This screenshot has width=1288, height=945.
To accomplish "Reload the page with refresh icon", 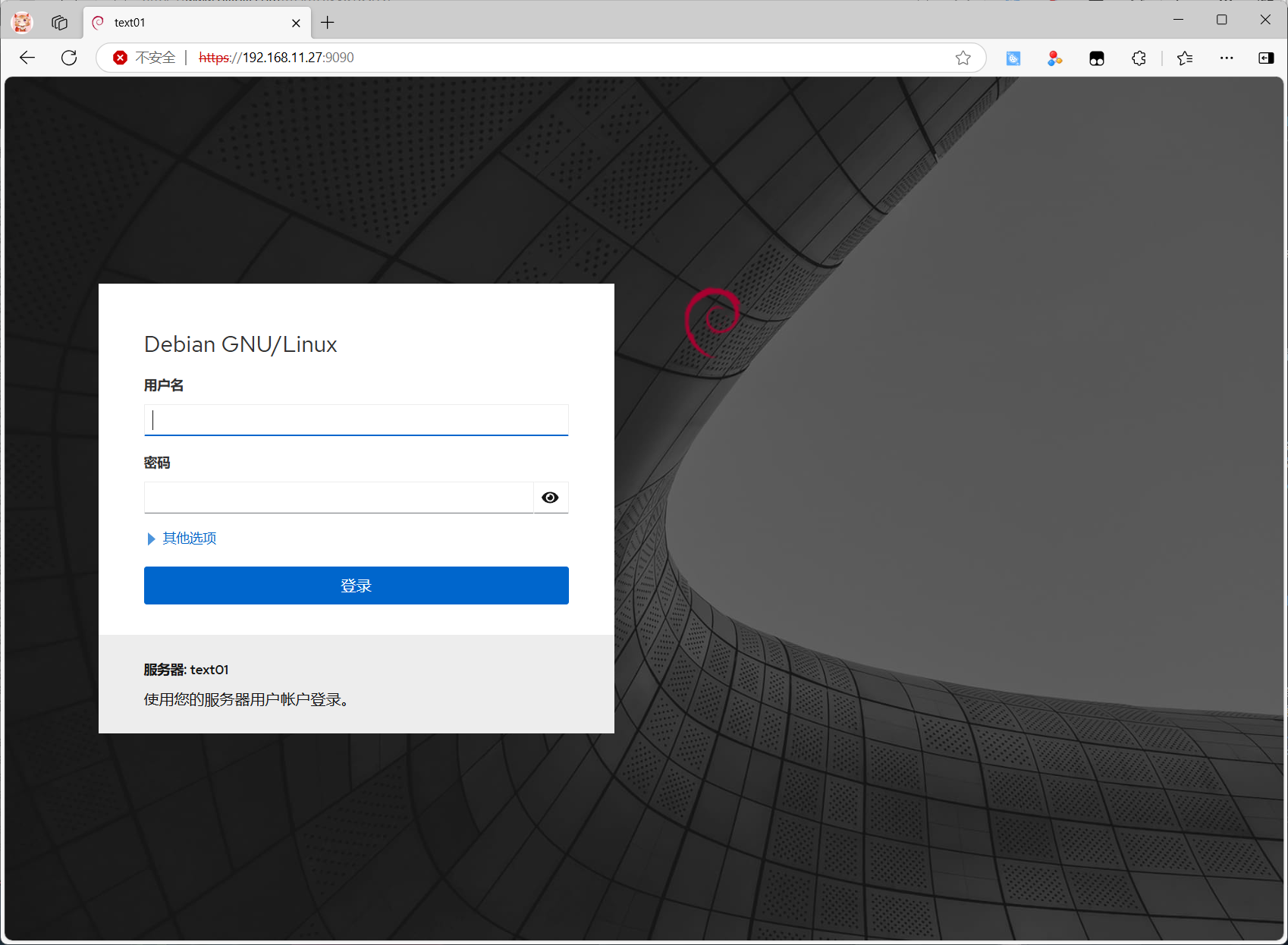I will tap(69, 58).
